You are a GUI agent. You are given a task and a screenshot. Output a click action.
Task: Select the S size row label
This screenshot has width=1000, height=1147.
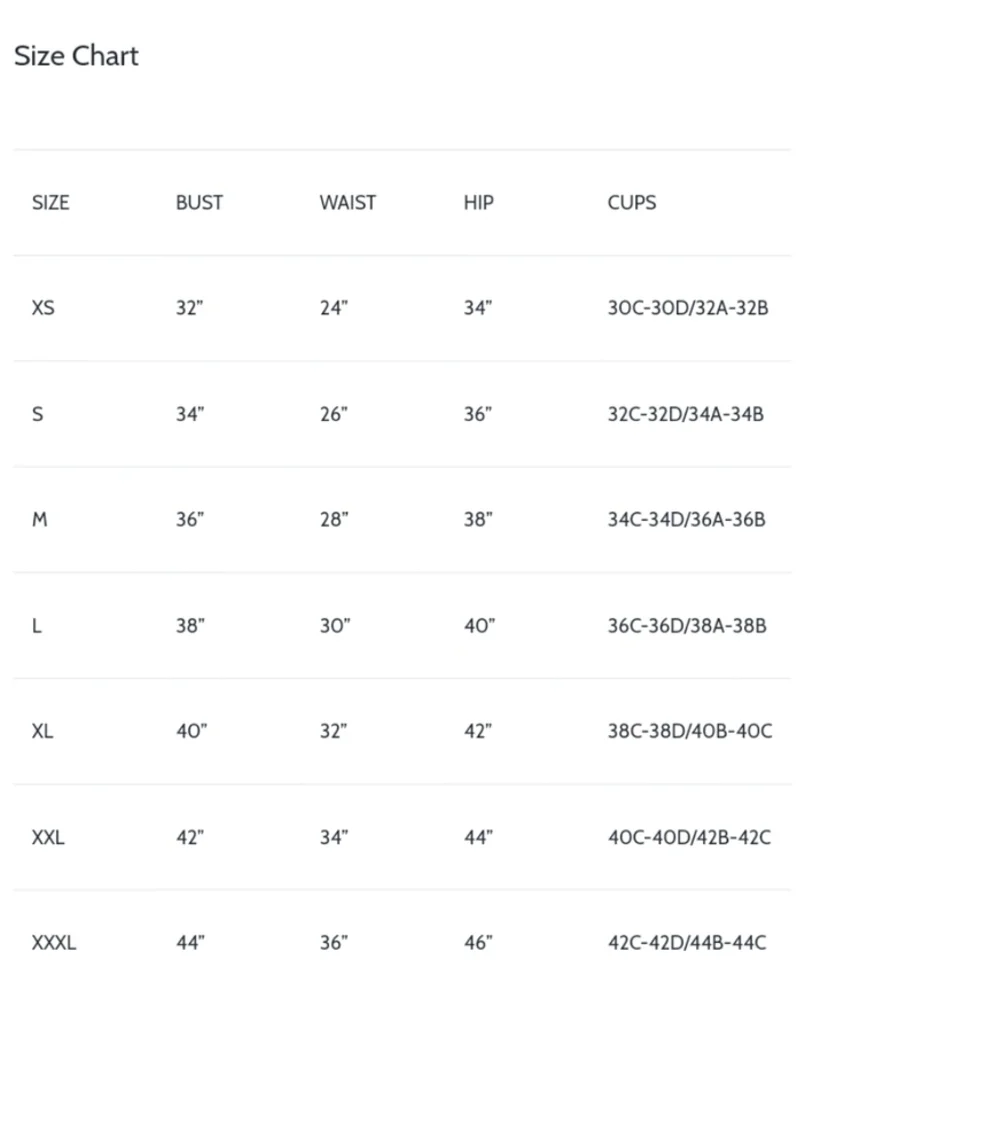pyautogui.click(x=37, y=414)
